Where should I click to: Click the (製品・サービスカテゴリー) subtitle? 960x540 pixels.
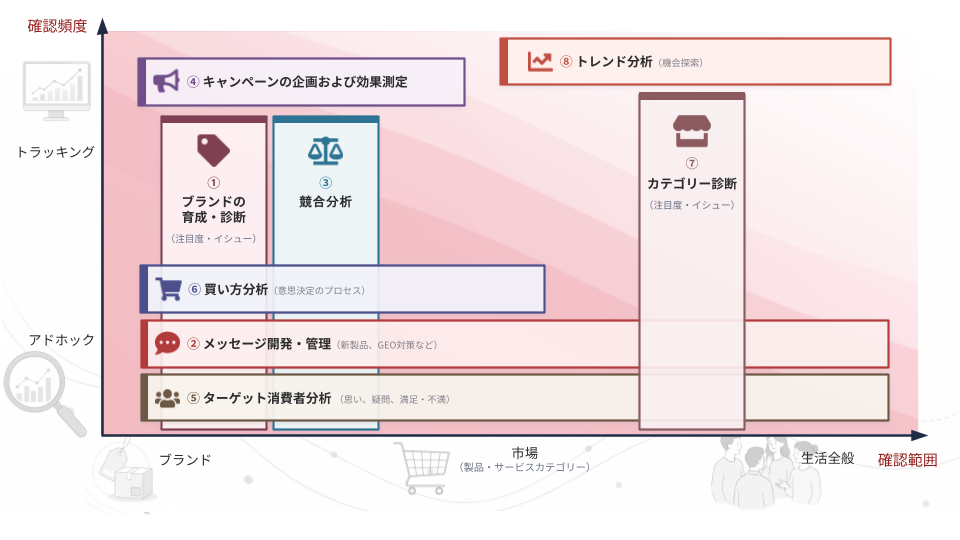click(x=525, y=467)
